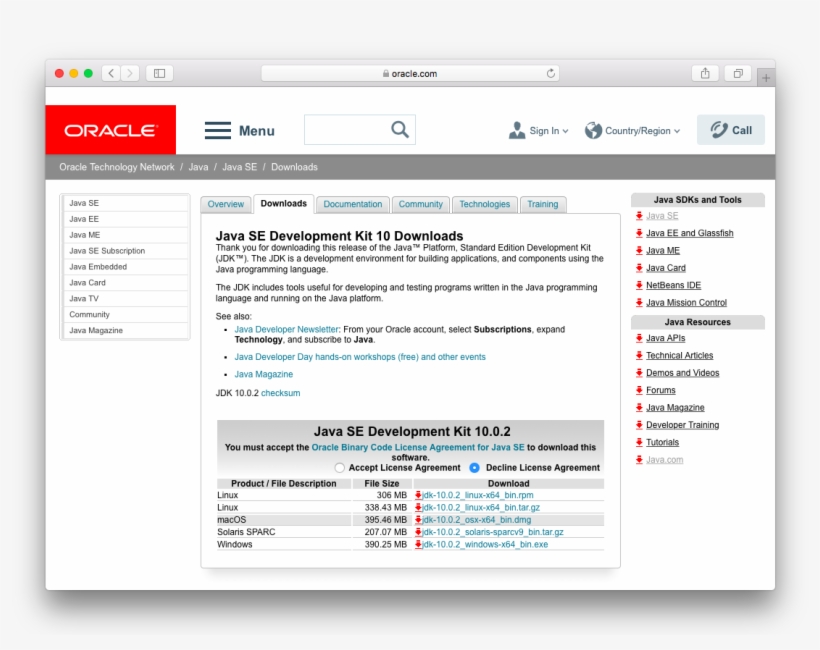Click download icon for solaris-sparcv9 file

coord(418,532)
